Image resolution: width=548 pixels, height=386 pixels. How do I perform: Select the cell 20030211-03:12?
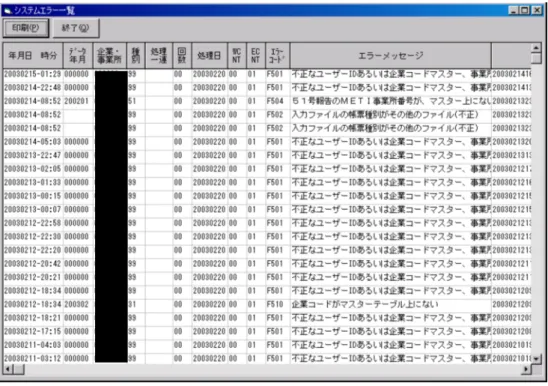click(x=33, y=358)
